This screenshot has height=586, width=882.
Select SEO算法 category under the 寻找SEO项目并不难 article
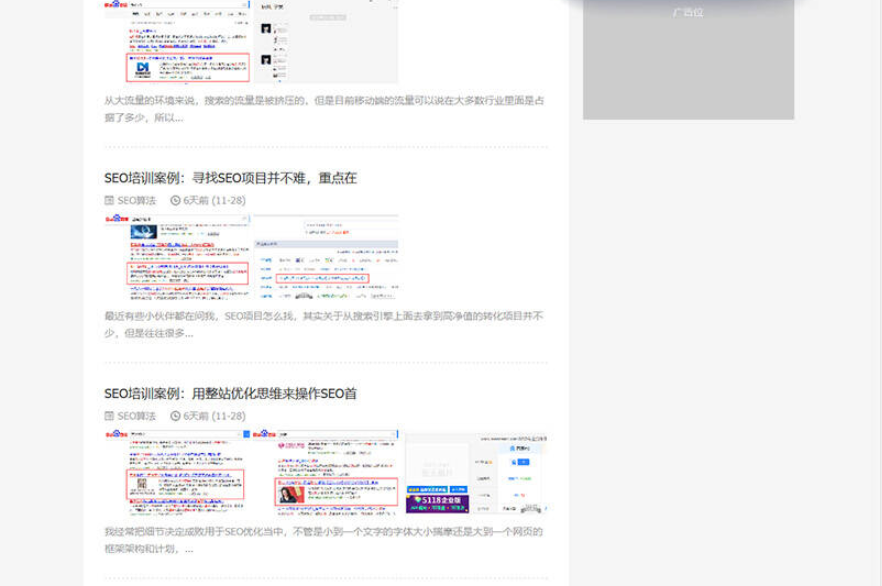136,200
